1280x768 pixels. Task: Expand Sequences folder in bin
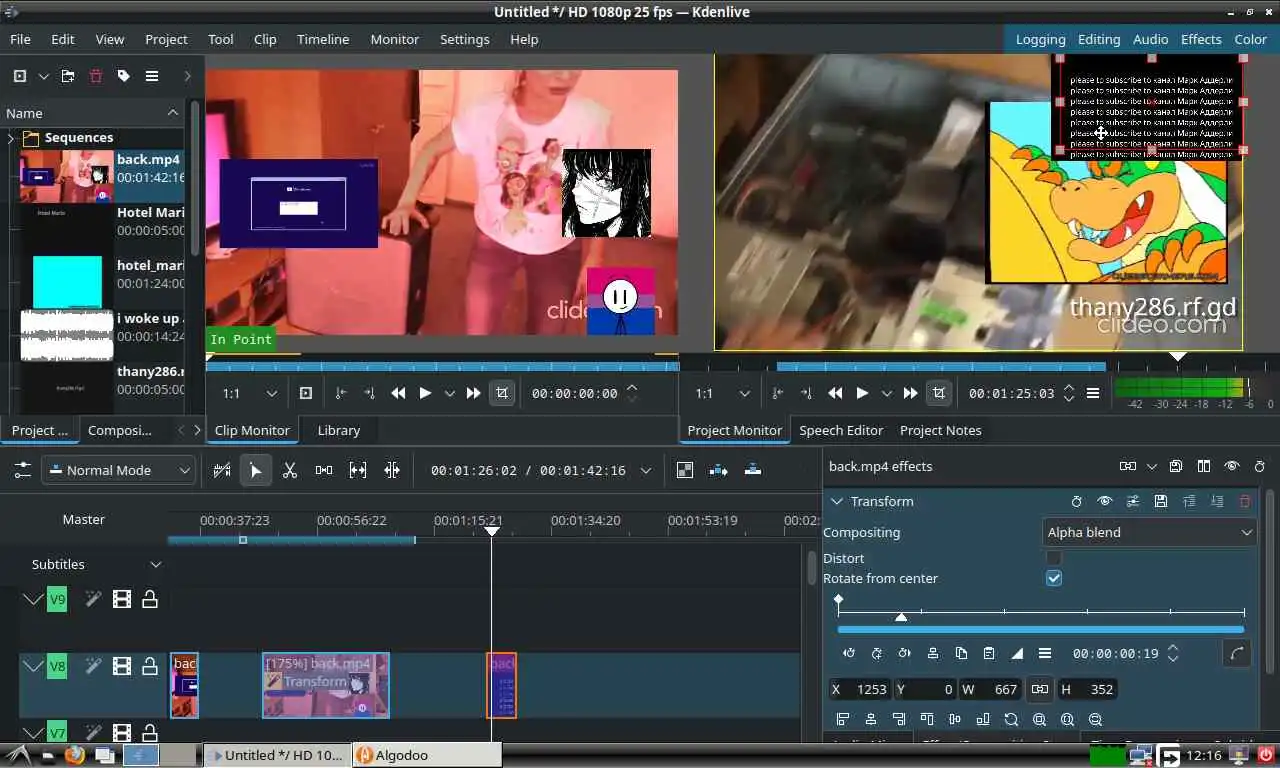click(x=11, y=138)
